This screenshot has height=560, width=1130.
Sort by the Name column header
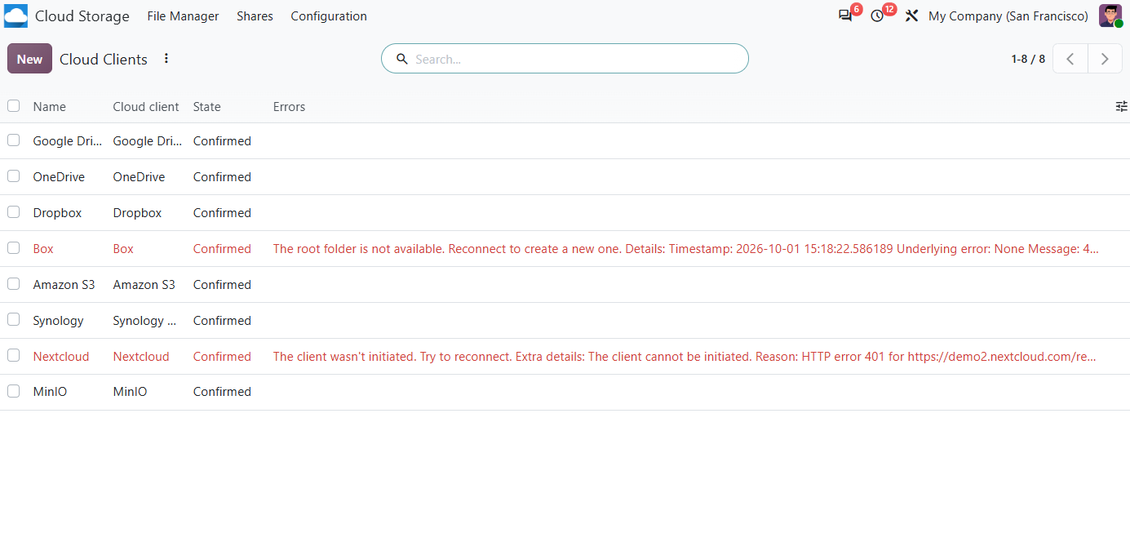[x=49, y=107]
